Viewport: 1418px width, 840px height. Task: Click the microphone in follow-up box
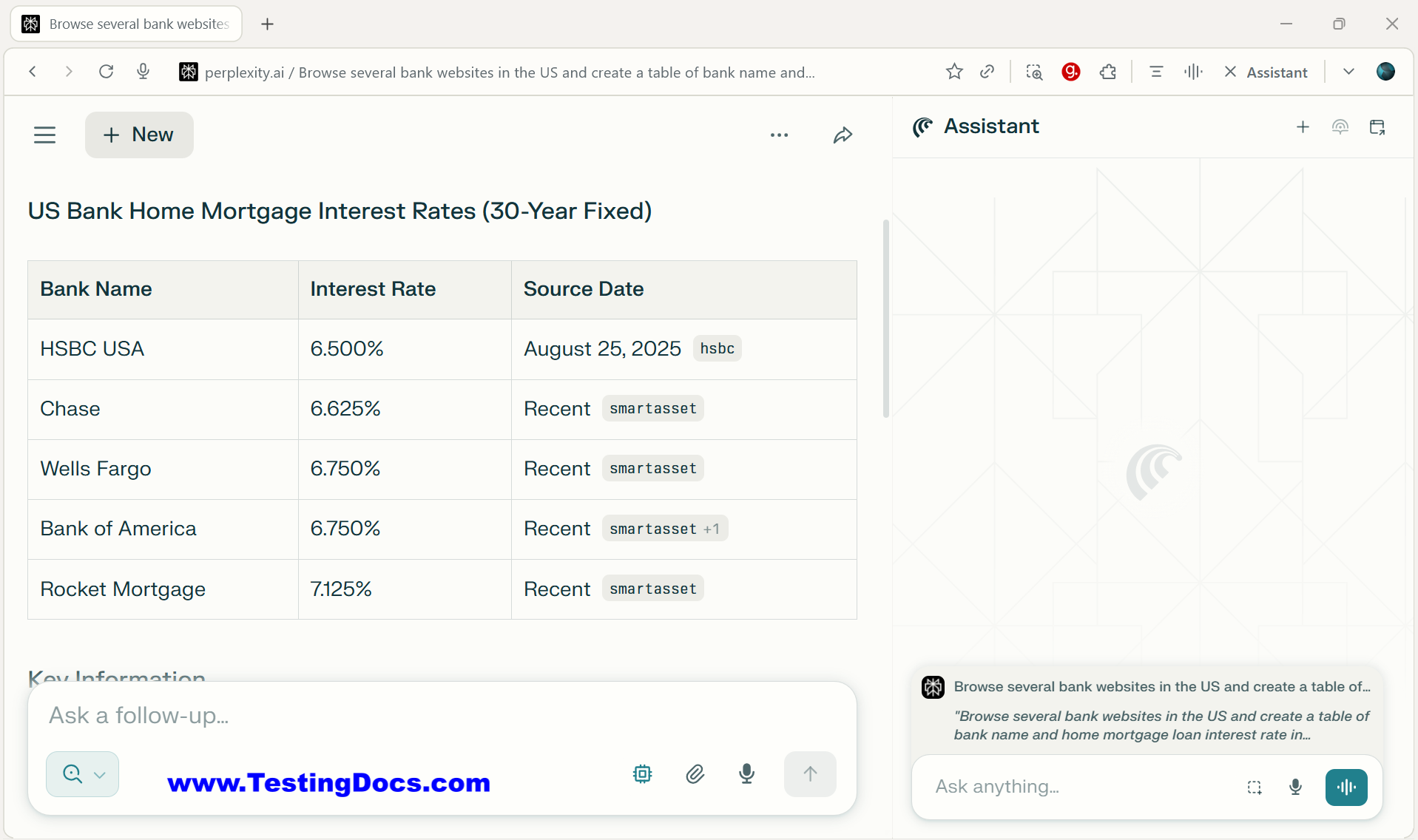tap(746, 774)
